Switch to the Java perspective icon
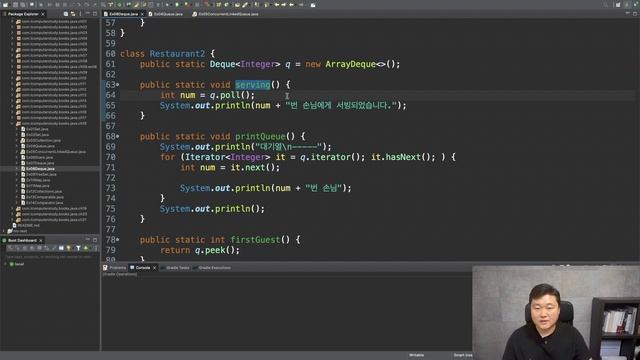Screen dimensions: 640x360 pos(627,4)
